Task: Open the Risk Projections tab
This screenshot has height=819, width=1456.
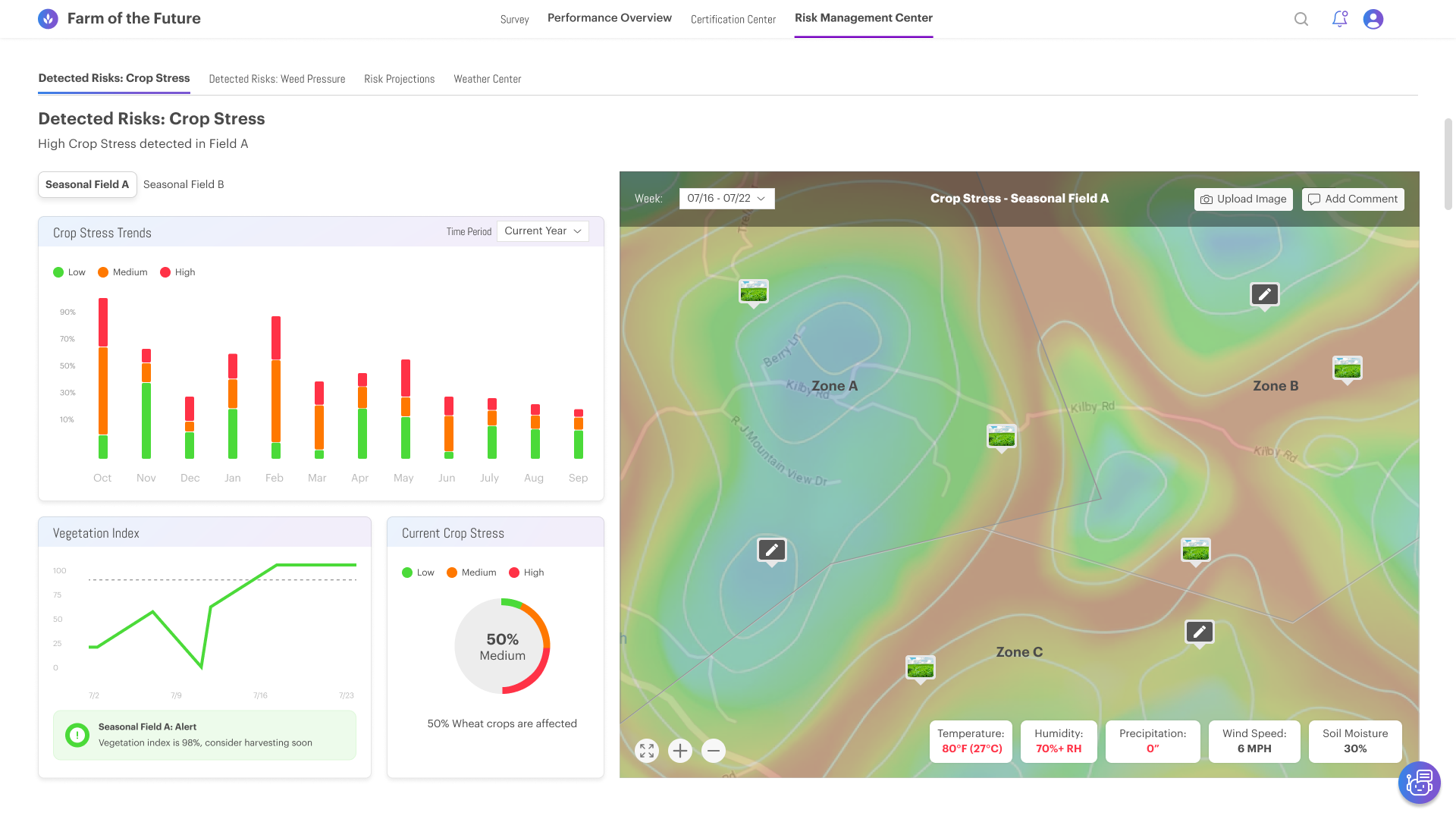Action: click(399, 79)
